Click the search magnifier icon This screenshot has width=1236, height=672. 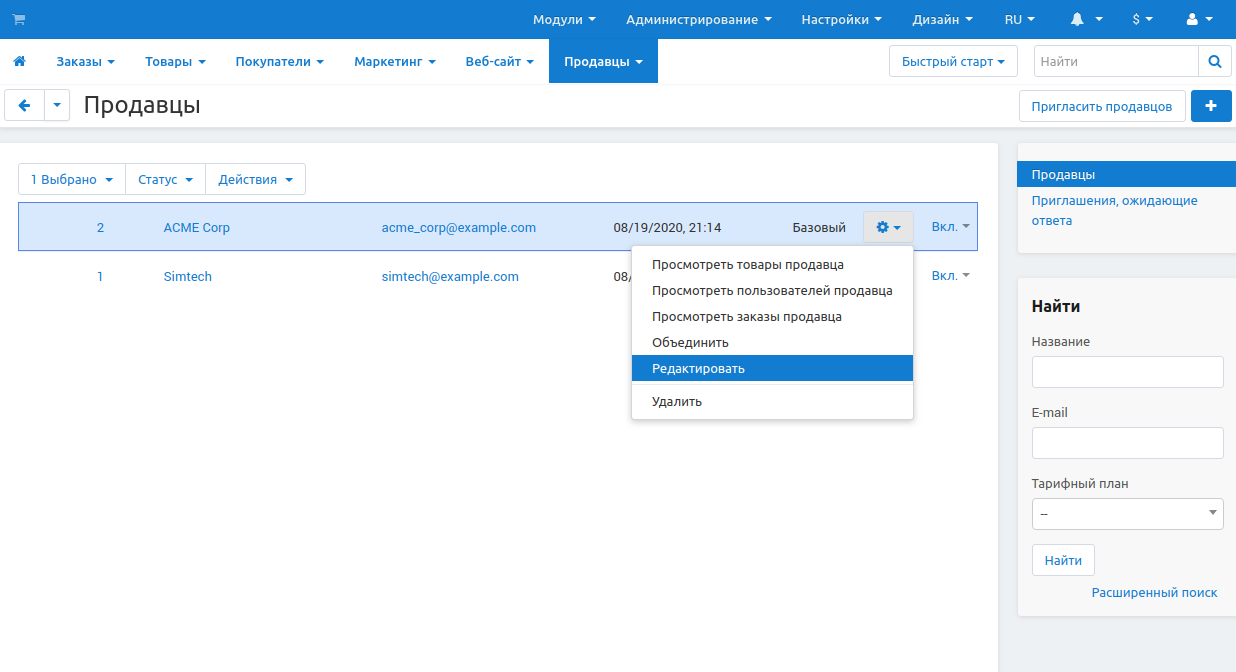pyautogui.click(x=1214, y=62)
